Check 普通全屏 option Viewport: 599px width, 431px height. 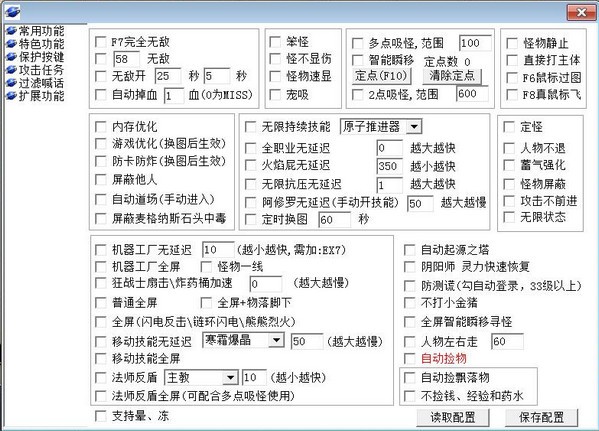(100, 303)
